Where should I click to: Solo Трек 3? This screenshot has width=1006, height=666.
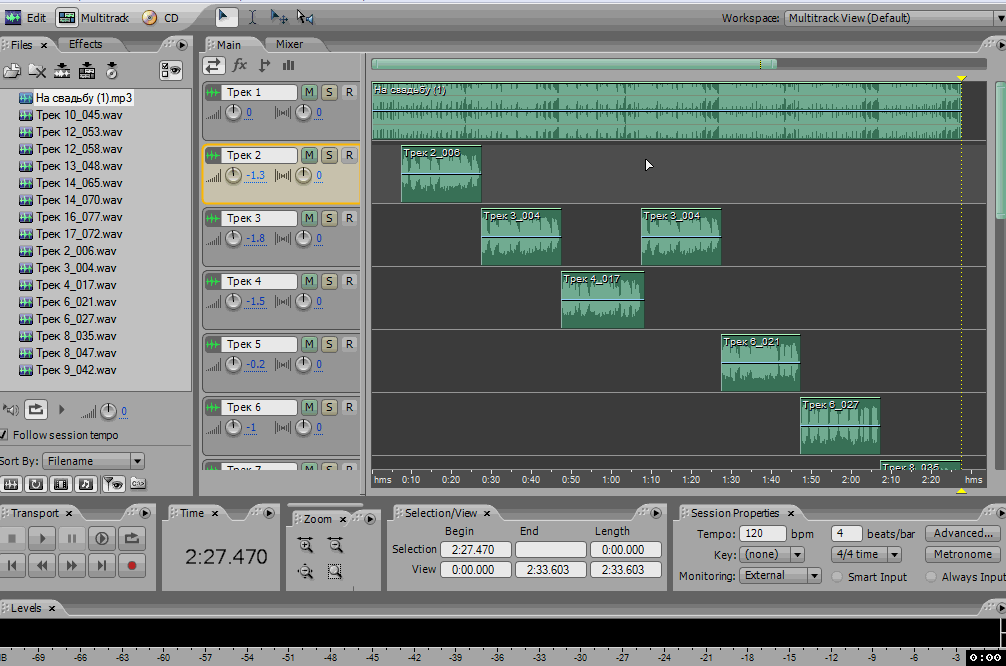pos(329,218)
